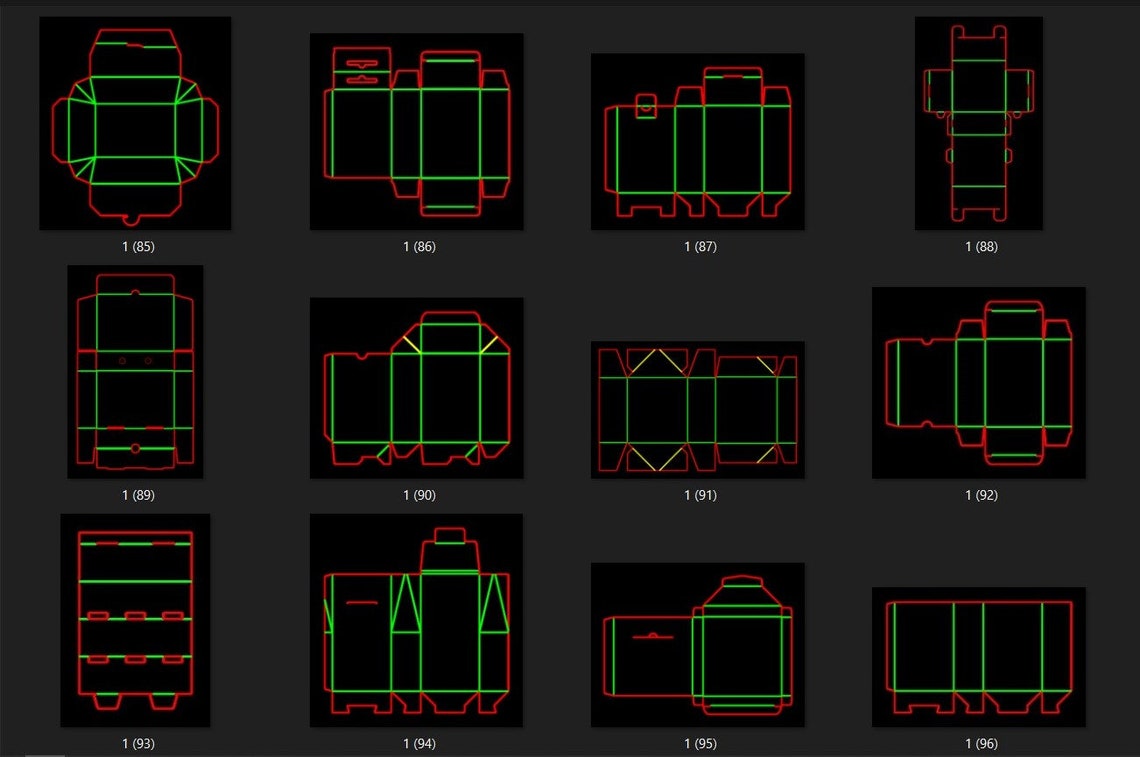Select the thumbnail for file 1 (89)
This screenshot has height=757, width=1140.
coord(135,372)
